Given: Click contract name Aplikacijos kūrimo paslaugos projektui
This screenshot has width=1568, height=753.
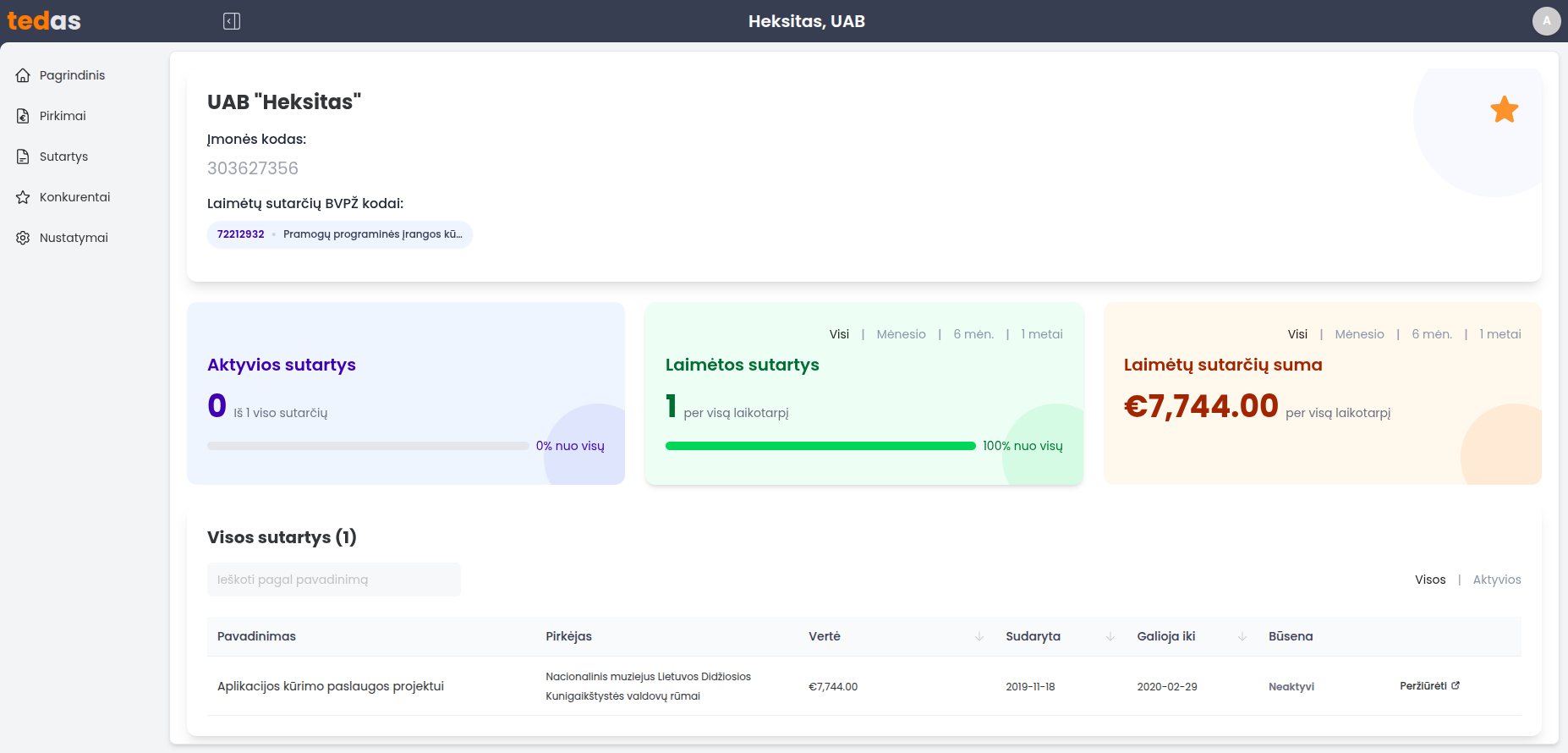Looking at the screenshot, I should click(331, 686).
